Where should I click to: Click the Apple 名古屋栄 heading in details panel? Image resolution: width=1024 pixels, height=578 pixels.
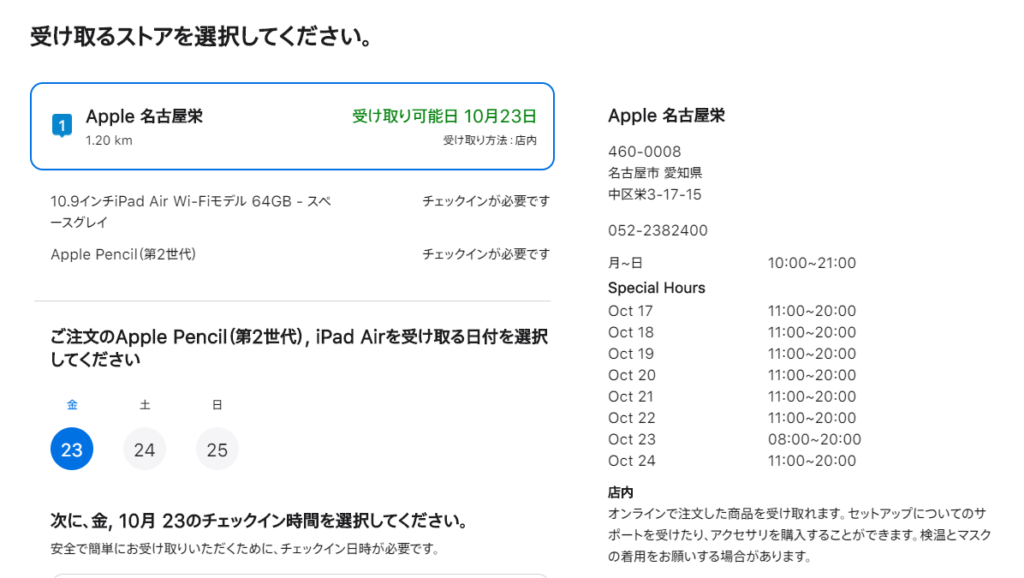point(666,116)
